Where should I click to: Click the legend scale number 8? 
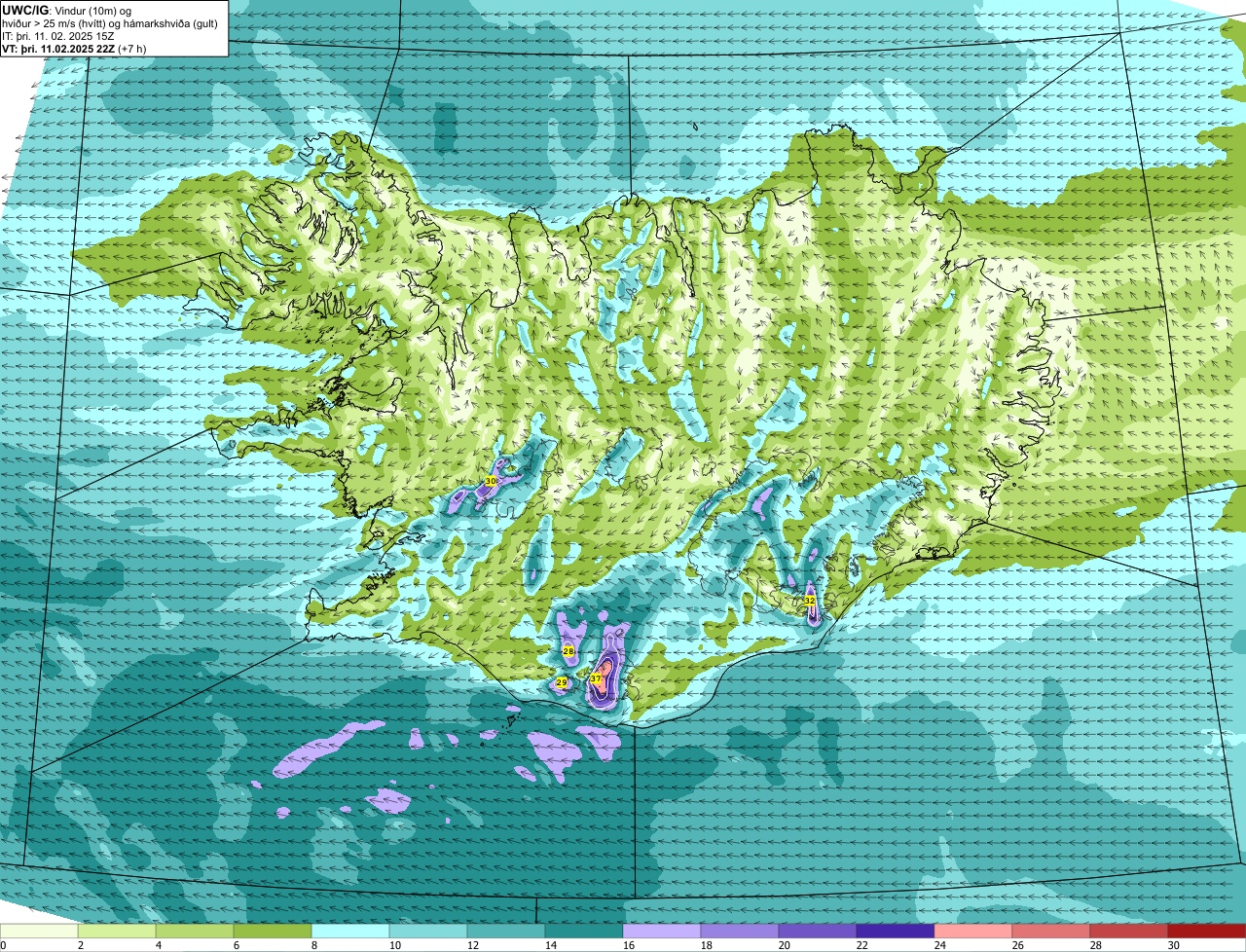pos(314,945)
